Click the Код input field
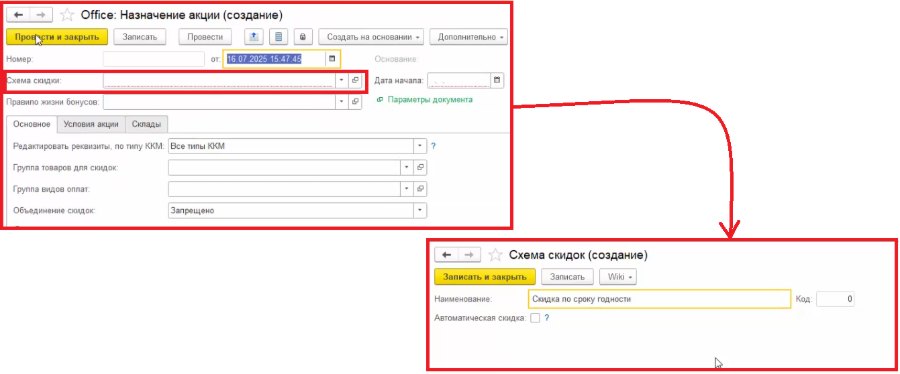The image size is (900, 374). [x=835, y=299]
